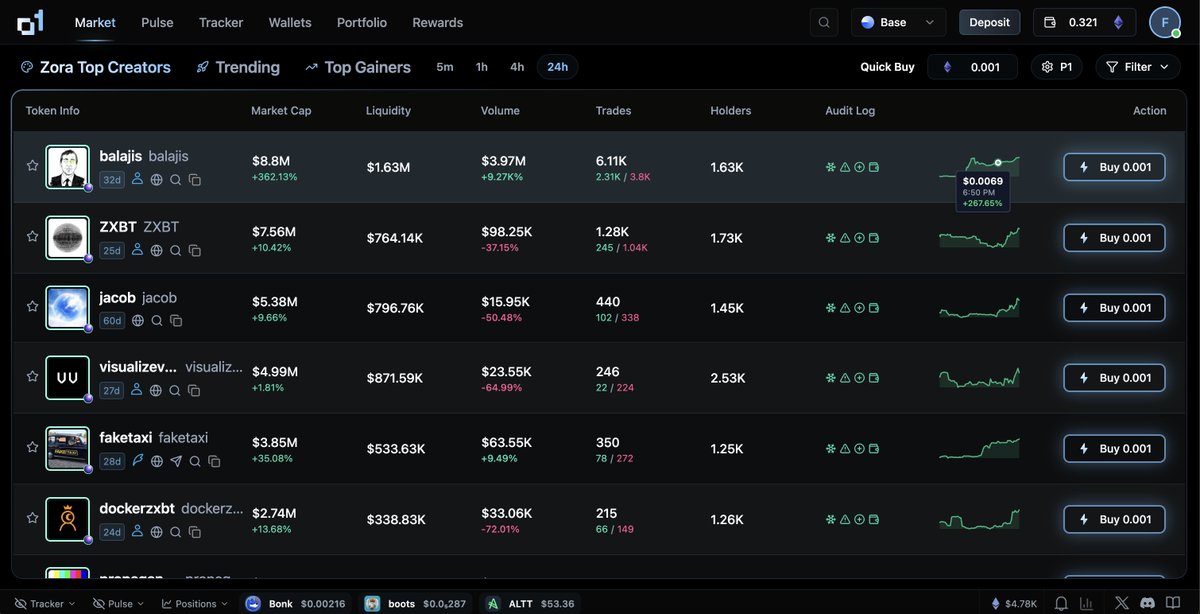Switch to the Pulse tab in top navigation
The height and width of the screenshot is (614, 1200).
[157, 22]
